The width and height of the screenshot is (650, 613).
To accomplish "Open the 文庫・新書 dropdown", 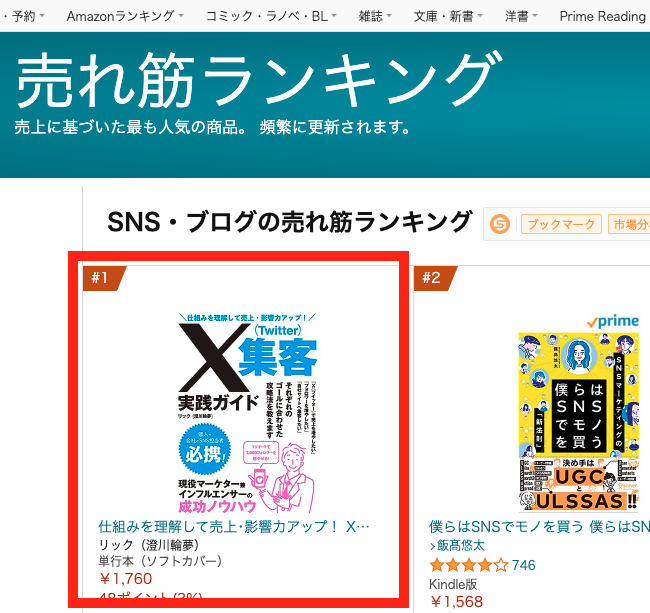I will [448, 16].
